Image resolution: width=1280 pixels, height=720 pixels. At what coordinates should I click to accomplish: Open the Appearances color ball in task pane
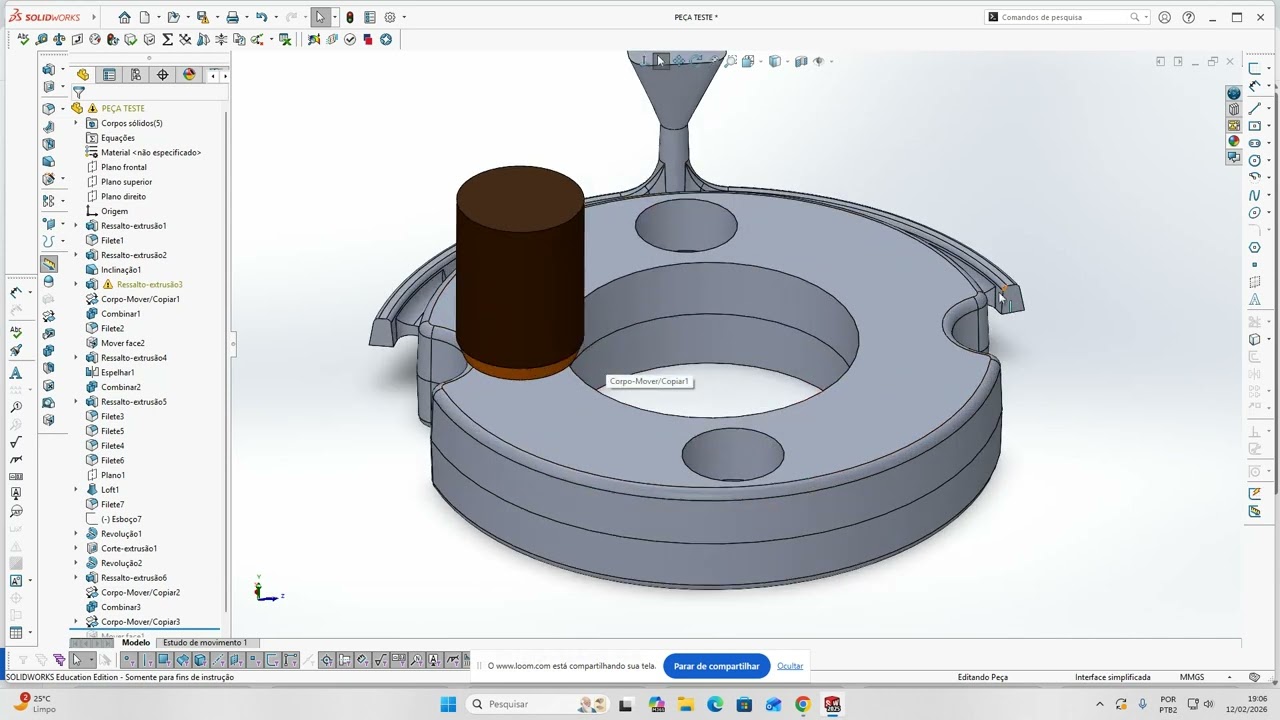[x=1234, y=140]
